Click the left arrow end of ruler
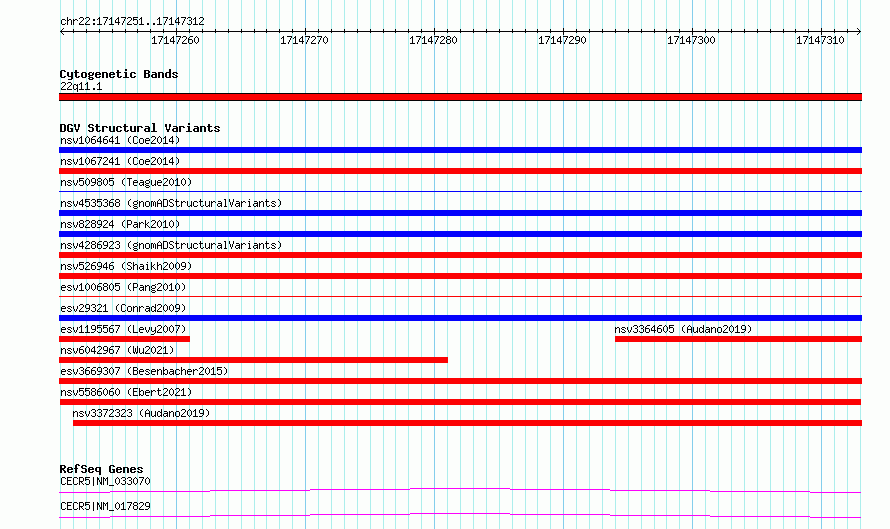 click(62, 32)
